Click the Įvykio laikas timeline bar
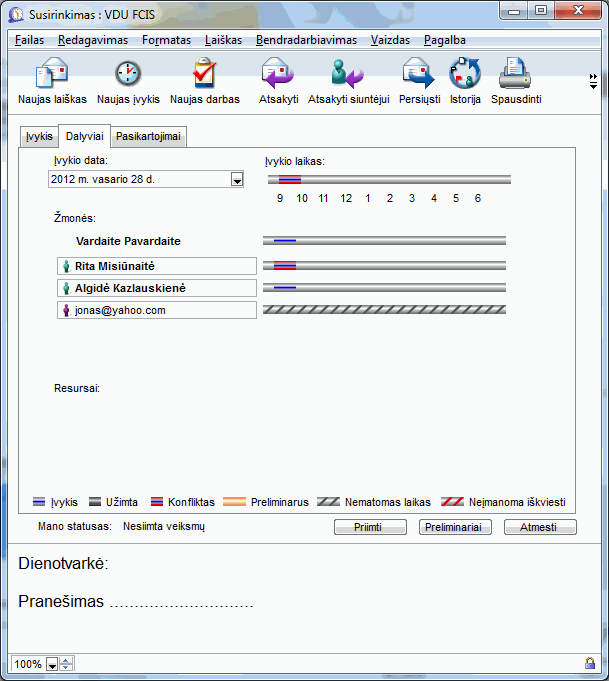The width and height of the screenshot is (609, 681). coord(389,180)
